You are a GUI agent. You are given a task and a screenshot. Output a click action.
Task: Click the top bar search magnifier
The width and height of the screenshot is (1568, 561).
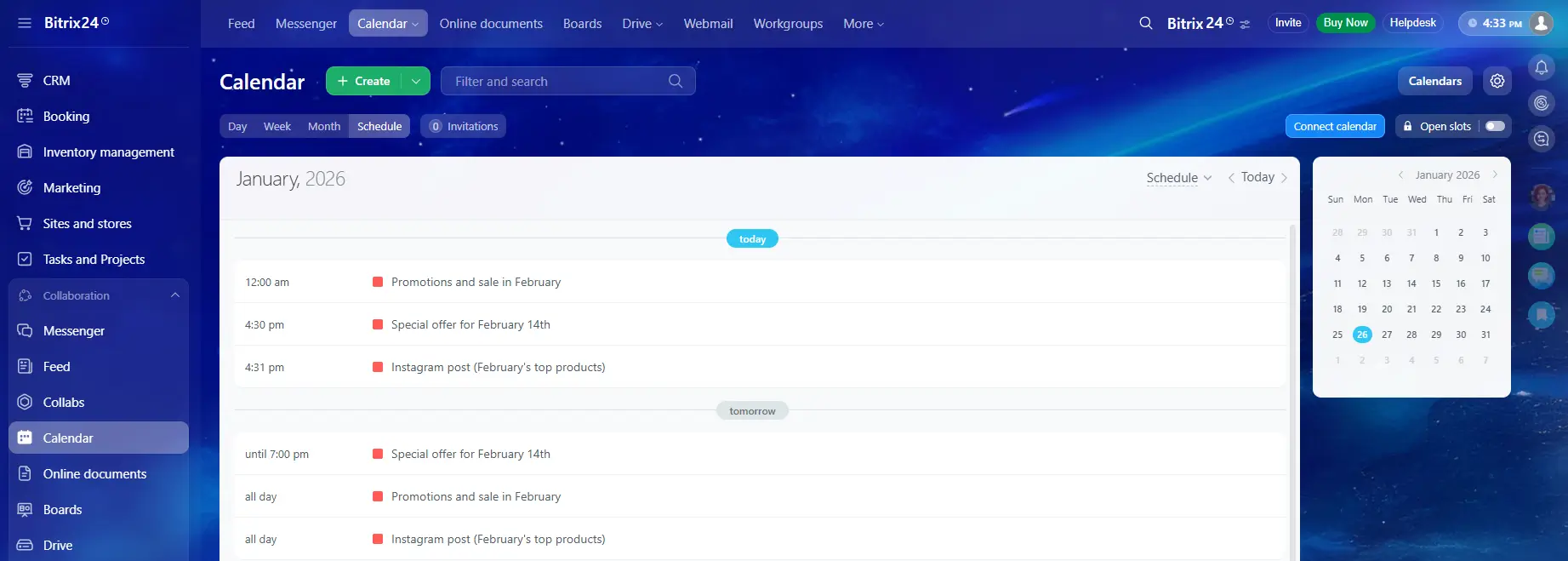[x=1146, y=23]
